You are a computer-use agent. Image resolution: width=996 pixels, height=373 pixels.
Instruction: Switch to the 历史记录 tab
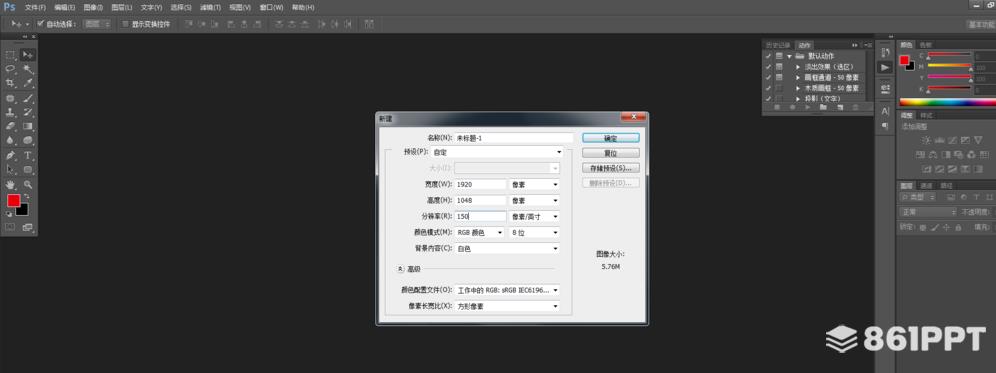[x=778, y=45]
